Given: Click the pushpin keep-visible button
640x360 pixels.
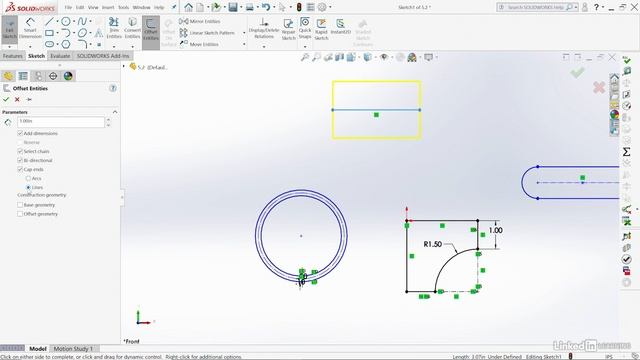Looking at the screenshot, I should point(29,99).
